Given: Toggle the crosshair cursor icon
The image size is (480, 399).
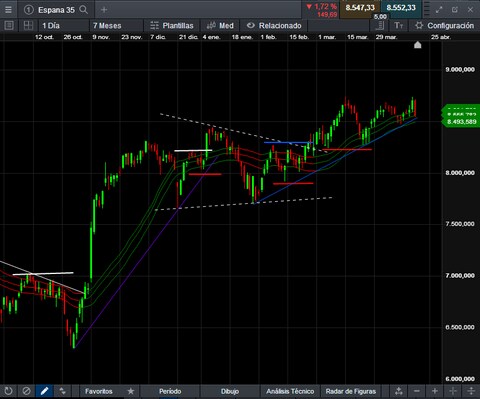Looking at the screenshot, I should pos(453,391).
